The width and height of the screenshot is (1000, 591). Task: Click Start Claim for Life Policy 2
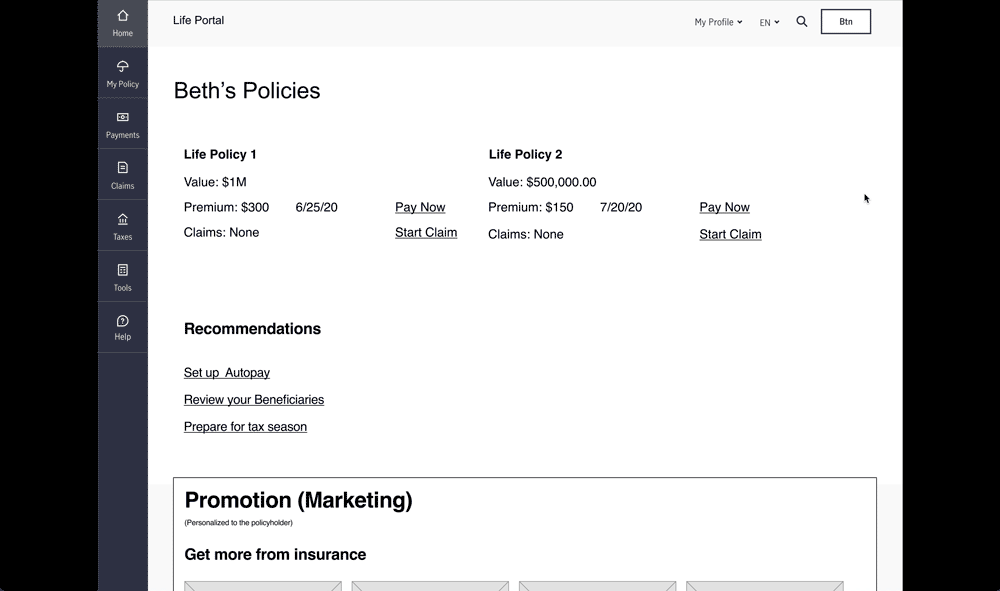730,235
